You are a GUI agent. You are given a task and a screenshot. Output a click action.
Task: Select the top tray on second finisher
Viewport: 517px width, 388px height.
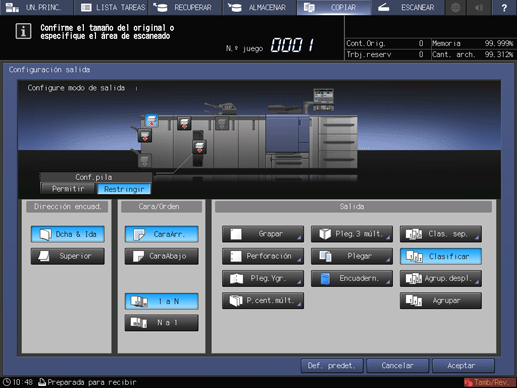point(184,123)
